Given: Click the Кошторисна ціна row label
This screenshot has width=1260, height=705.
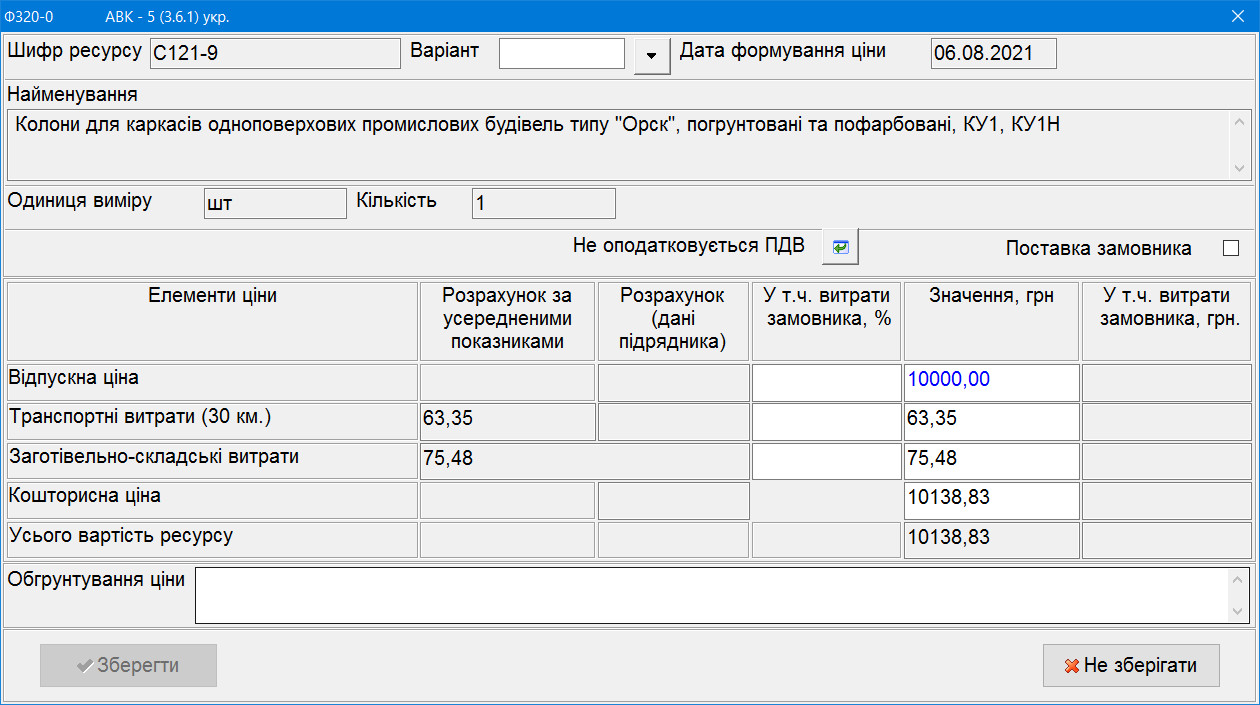Looking at the screenshot, I should click(x=213, y=500).
